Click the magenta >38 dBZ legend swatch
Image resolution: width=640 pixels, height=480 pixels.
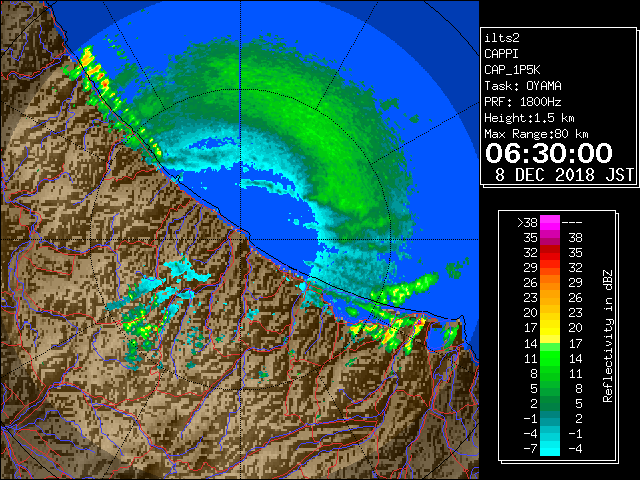[550, 223]
